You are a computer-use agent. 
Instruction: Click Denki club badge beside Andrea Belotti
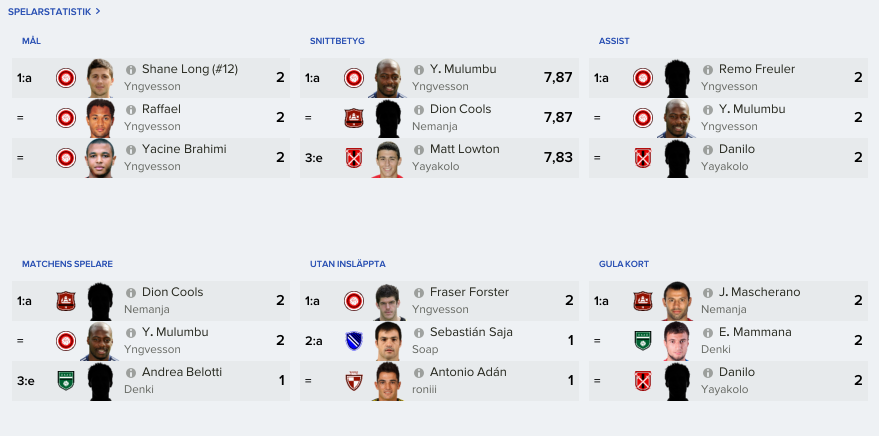coord(66,381)
